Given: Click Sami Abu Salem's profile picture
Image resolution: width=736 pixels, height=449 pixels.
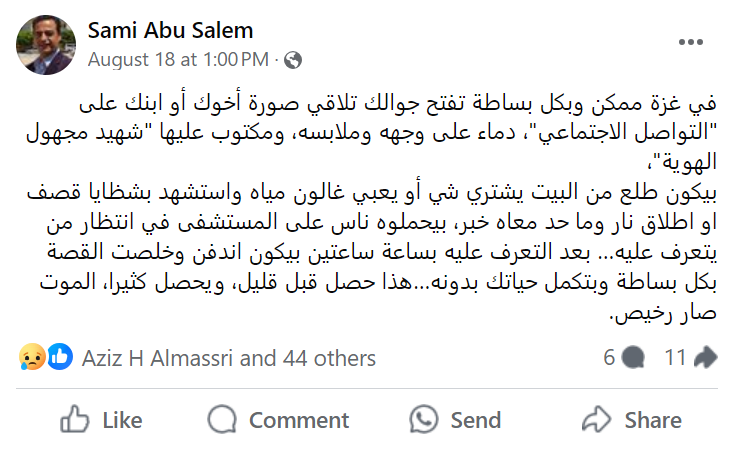Looking at the screenshot, I should pyautogui.click(x=46, y=44).
